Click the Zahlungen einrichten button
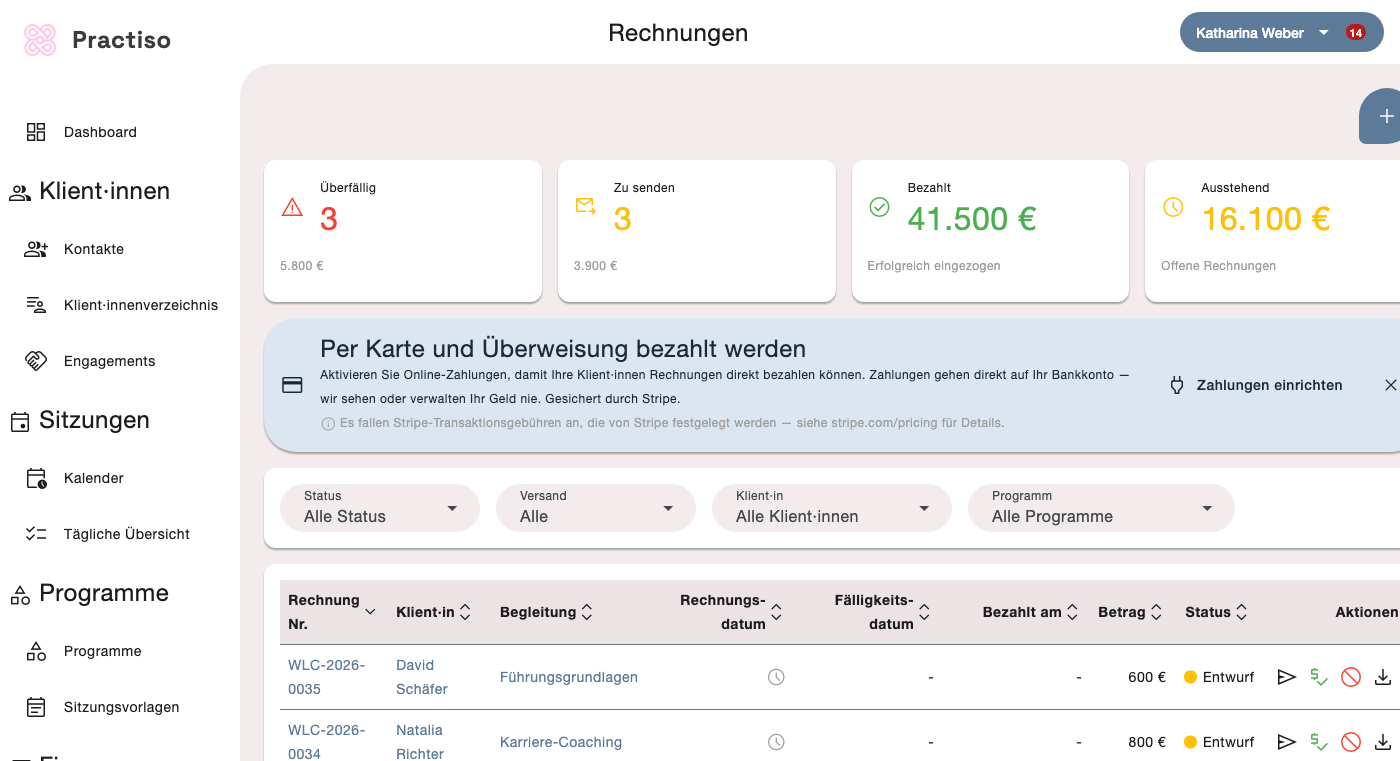 1255,385
